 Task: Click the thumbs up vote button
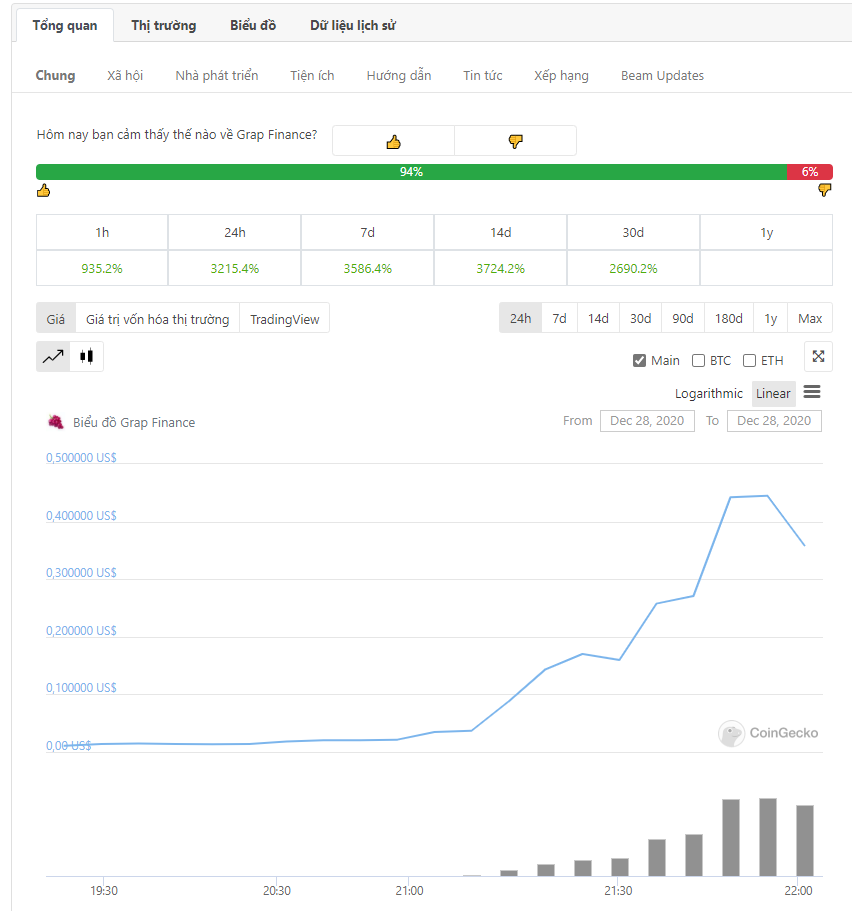click(x=393, y=141)
